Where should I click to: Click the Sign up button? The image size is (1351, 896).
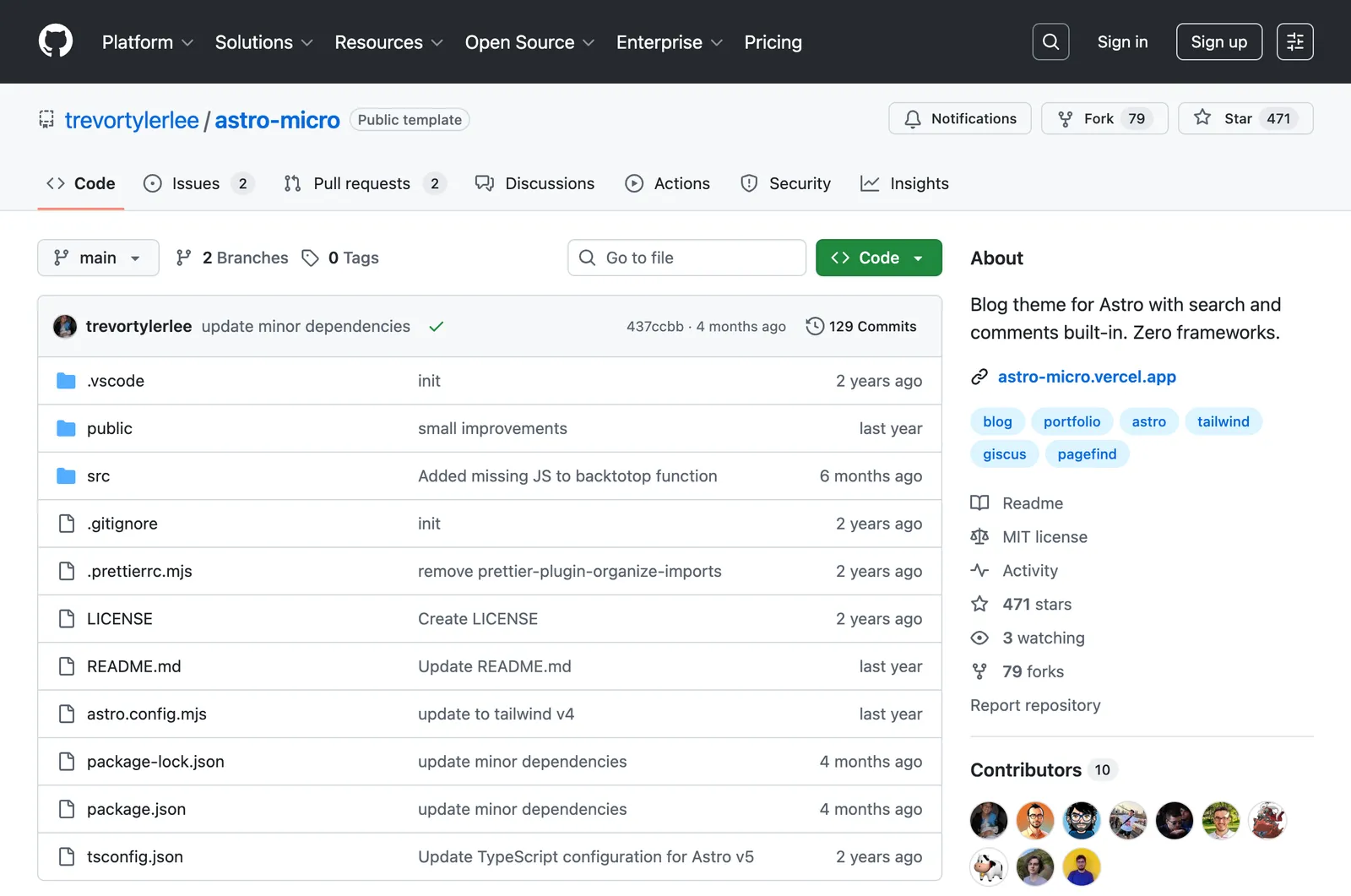tap(1218, 42)
